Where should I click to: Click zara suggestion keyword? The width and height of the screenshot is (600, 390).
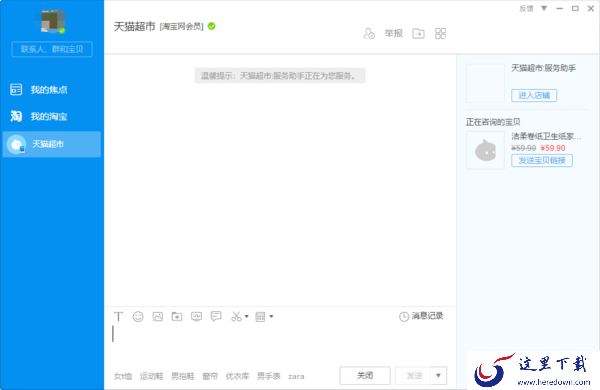coord(296,377)
